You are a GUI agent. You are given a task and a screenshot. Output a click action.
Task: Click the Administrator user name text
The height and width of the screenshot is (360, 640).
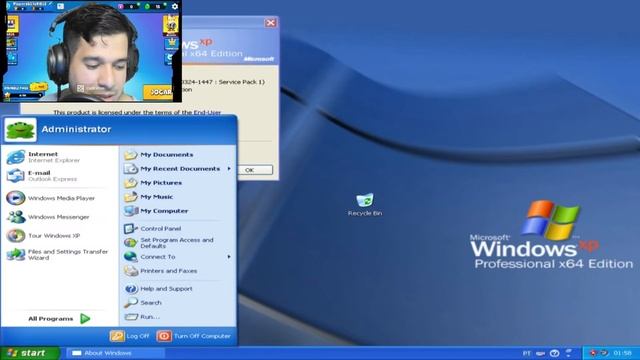[x=76, y=129]
